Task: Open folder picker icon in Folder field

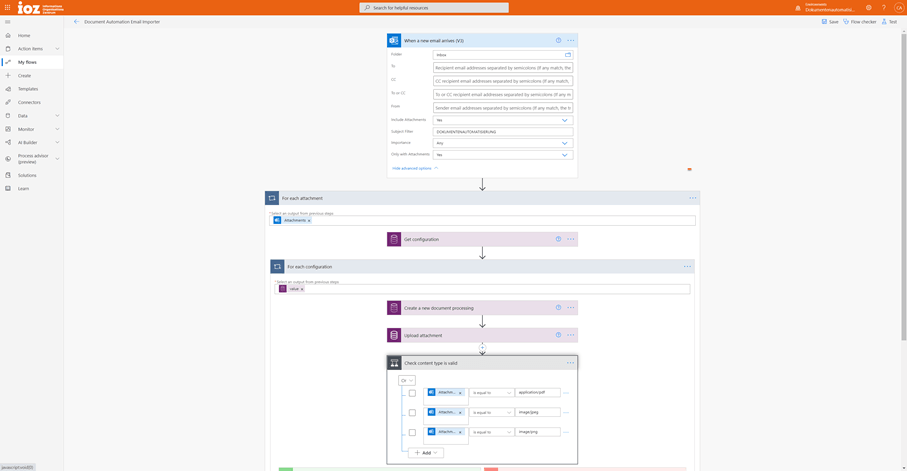Action: tap(567, 55)
